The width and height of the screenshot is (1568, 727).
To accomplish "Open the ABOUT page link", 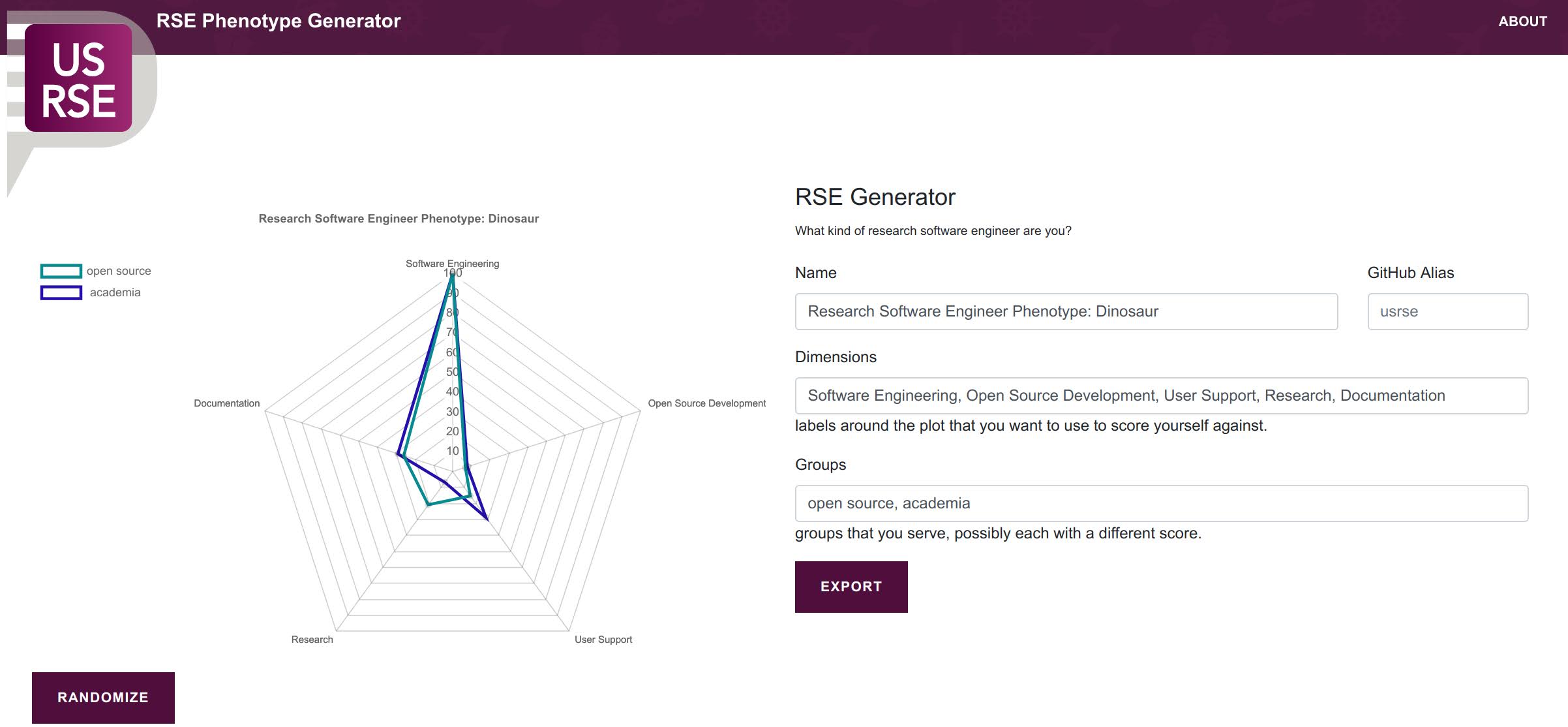I will 1522,22.
